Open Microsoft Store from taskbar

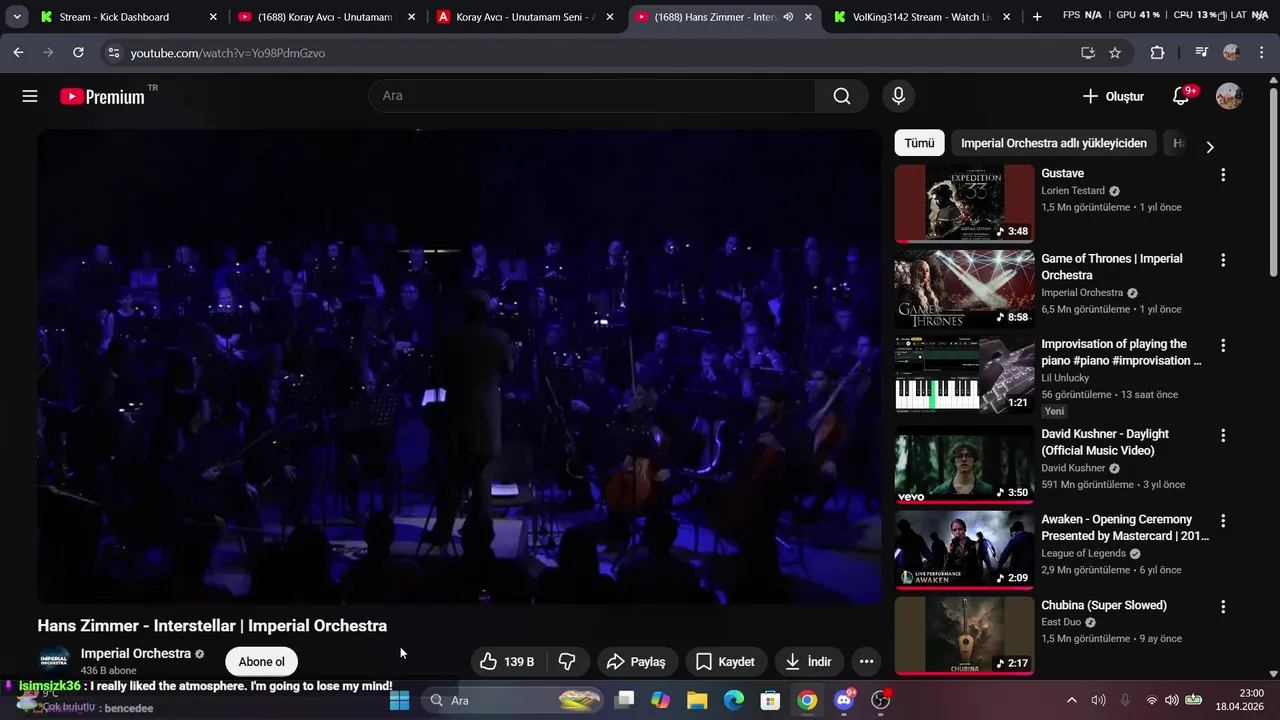pyautogui.click(x=770, y=700)
